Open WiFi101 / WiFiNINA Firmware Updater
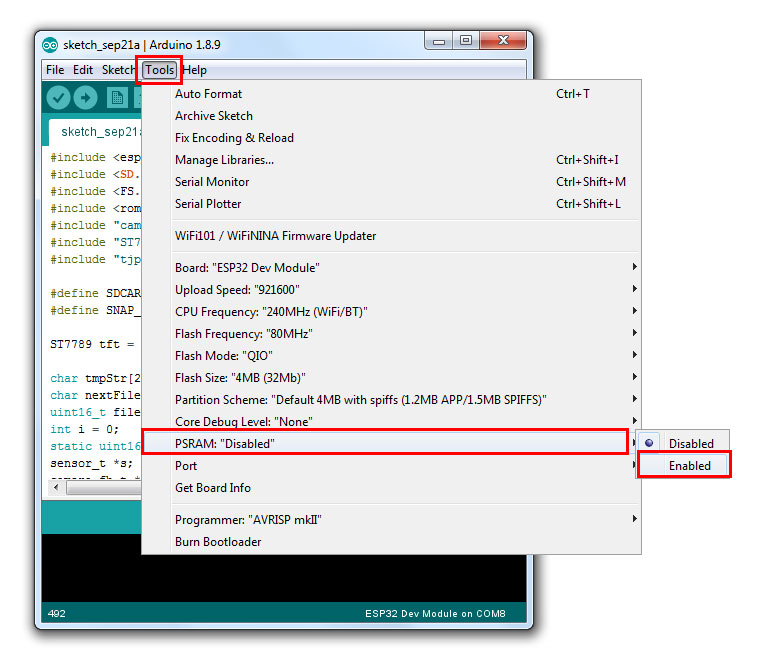 click(391, 236)
